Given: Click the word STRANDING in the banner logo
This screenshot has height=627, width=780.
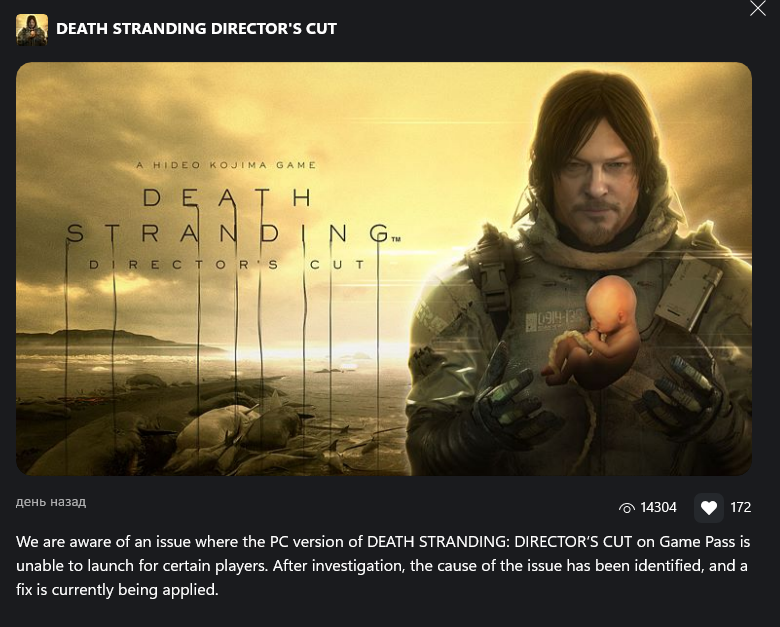Looking at the screenshot, I should pos(229,233).
